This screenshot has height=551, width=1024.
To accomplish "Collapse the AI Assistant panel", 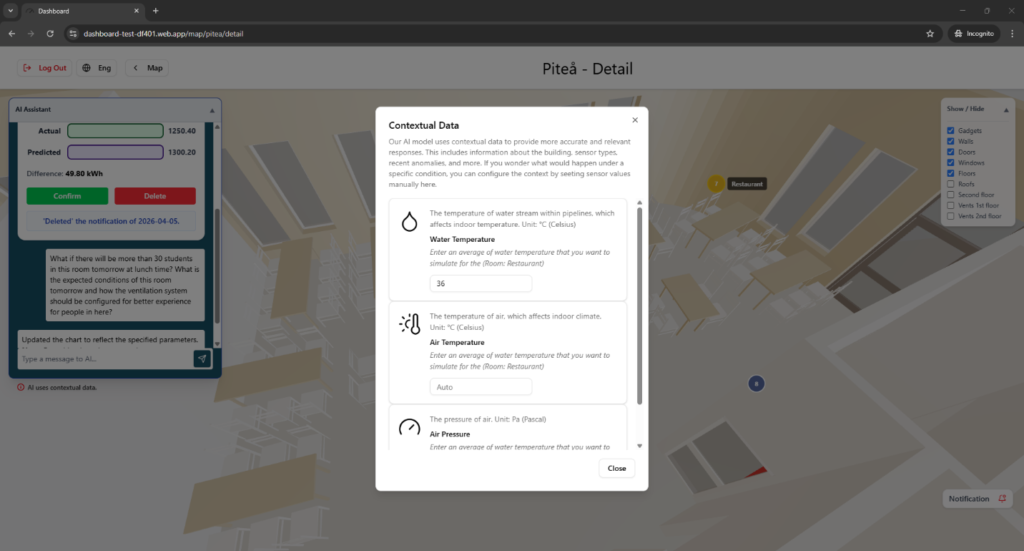I will 212,110.
